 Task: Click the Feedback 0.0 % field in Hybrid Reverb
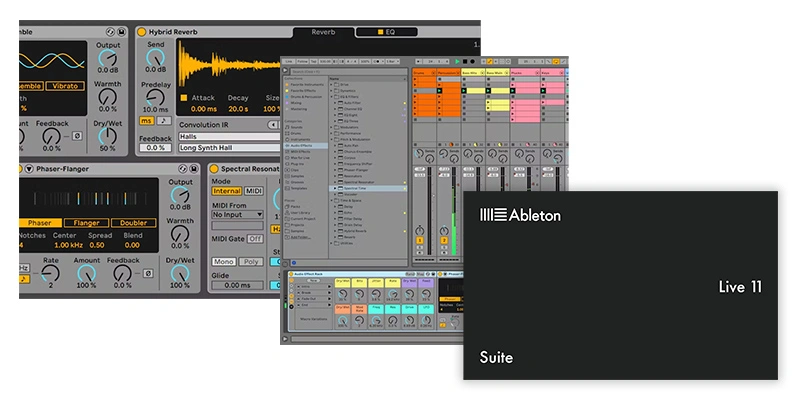pyautogui.click(x=155, y=147)
